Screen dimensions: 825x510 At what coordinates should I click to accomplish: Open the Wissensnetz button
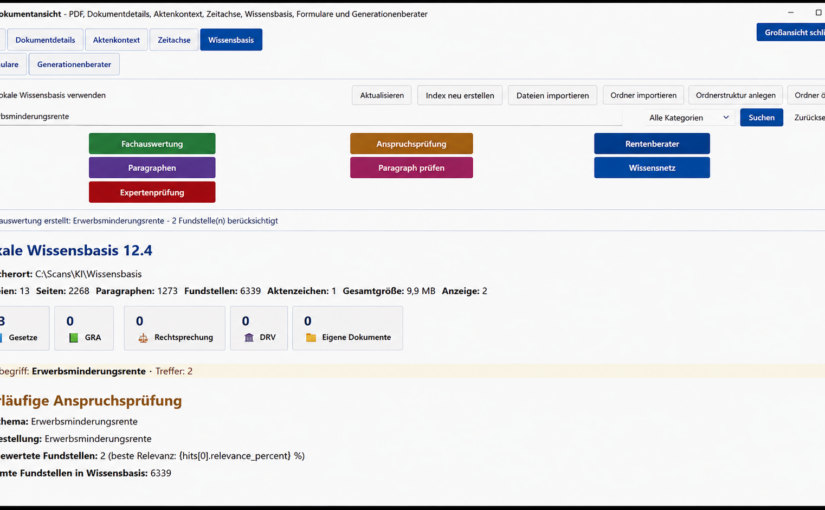pos(652,168)
